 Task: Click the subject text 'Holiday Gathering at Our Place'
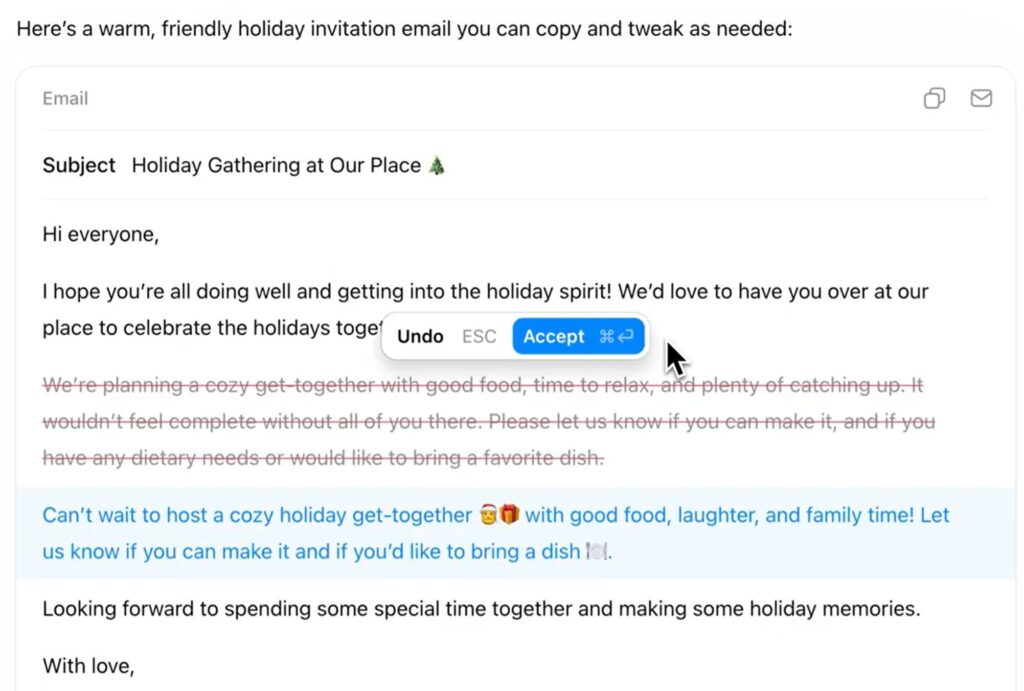pos(276,166)
